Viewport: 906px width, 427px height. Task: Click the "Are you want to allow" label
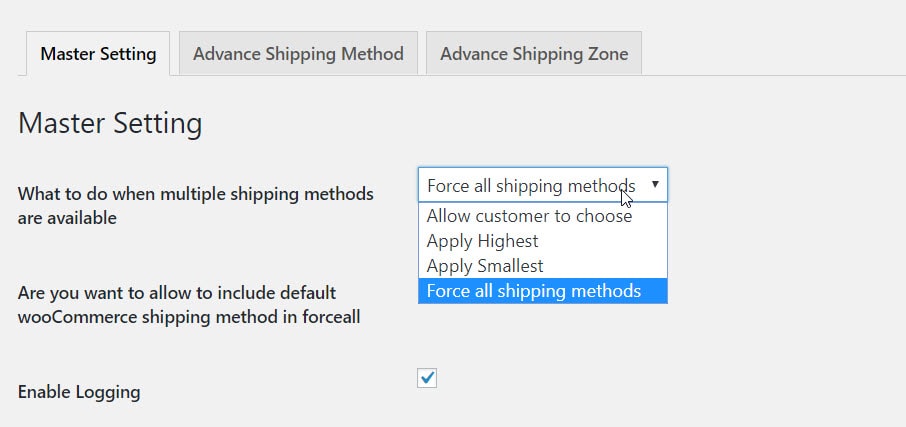177,293
